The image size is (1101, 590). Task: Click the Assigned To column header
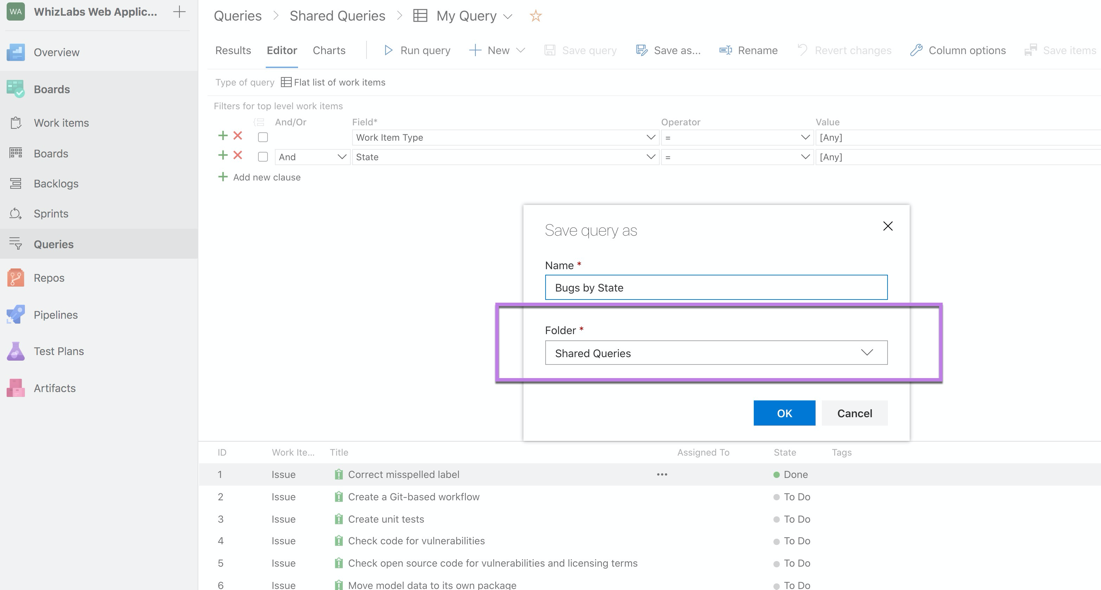[x=703, y=452]
